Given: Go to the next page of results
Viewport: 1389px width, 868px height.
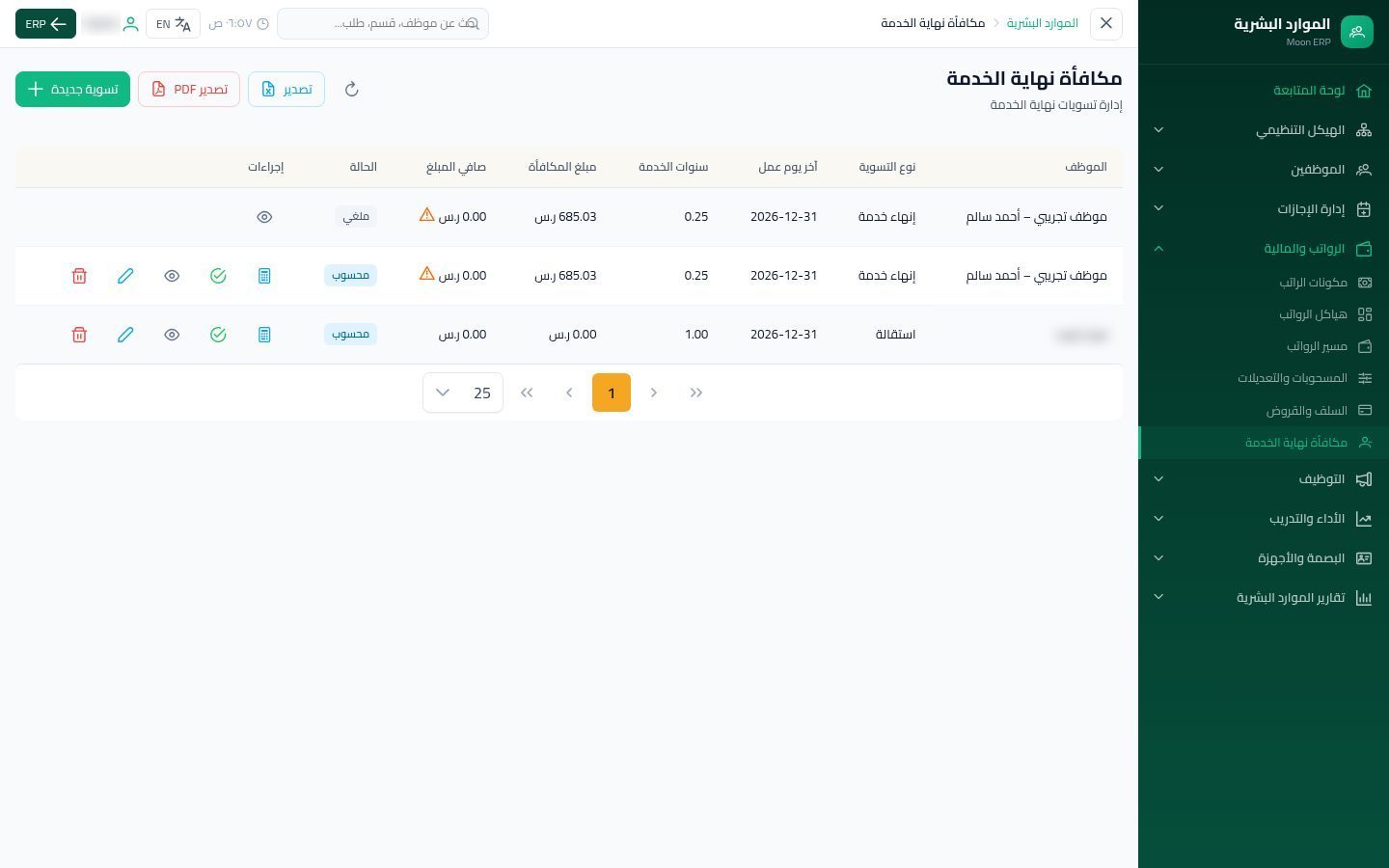Looking at the screenshot, I should coord(569,393).
